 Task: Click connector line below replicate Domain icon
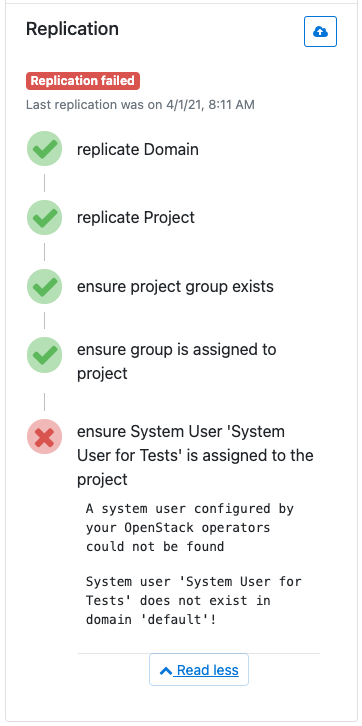[44, 183]
